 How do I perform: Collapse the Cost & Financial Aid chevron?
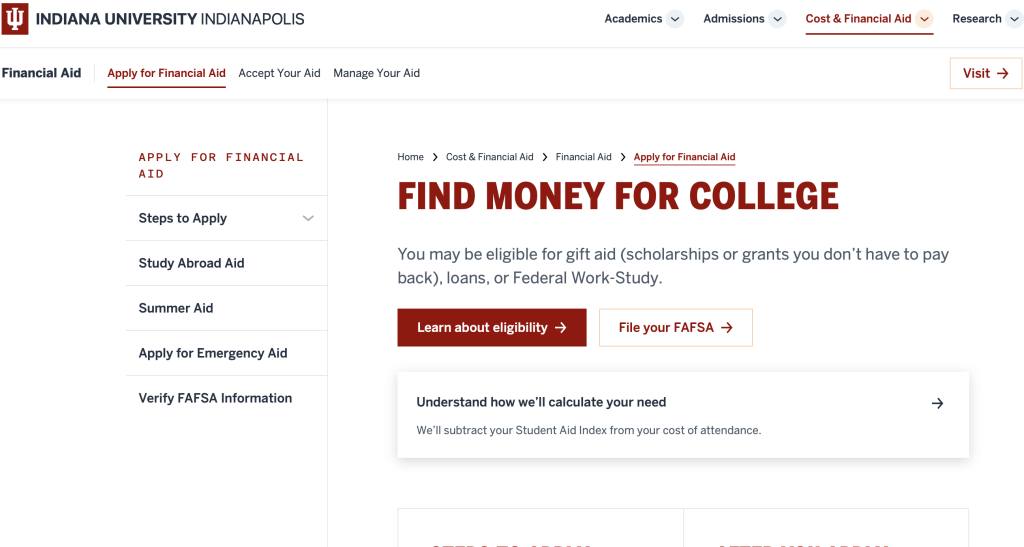(924, 19)
